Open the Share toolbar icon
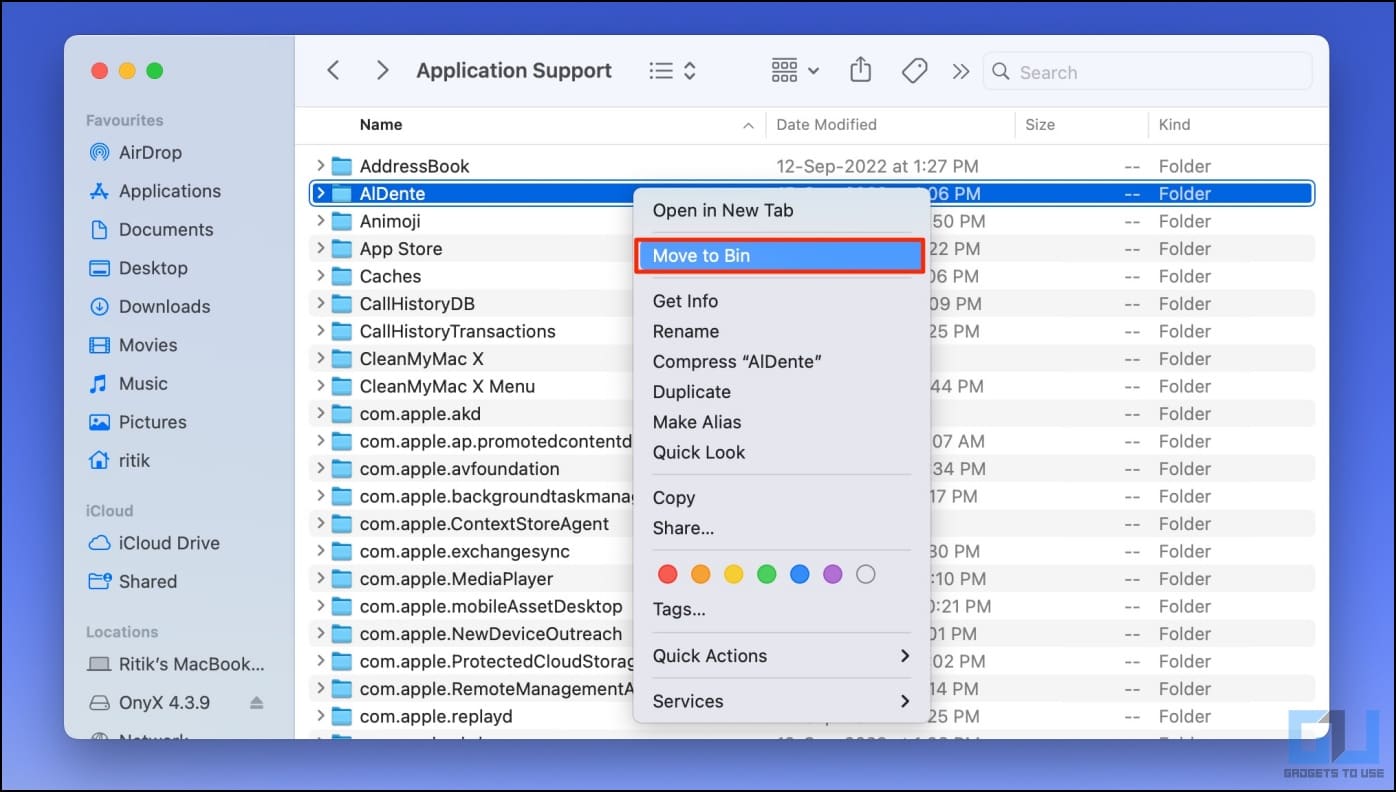The width and height of the screenshot is (1396, 792). (x=860, y=70)
